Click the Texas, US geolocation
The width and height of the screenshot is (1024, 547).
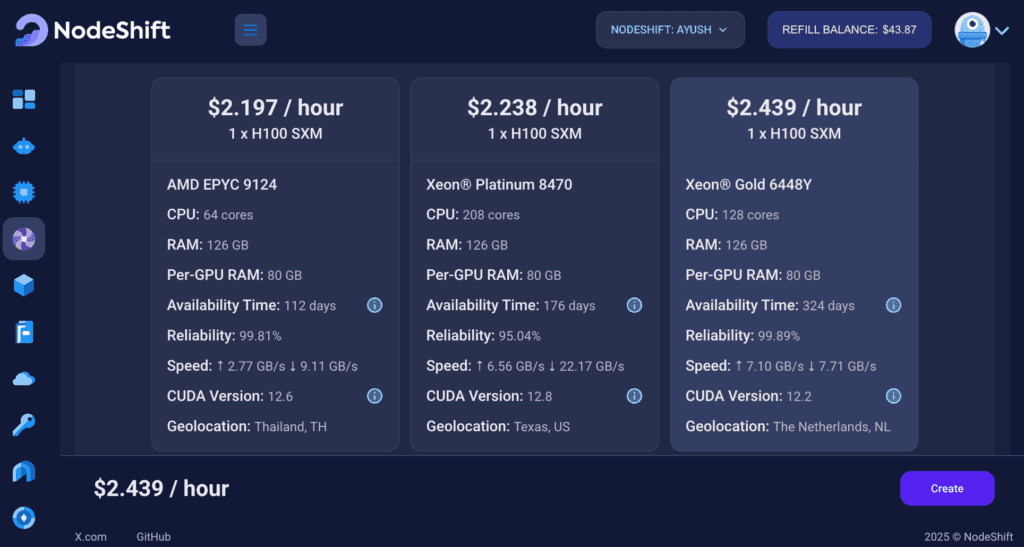click(x=542, y=427)
